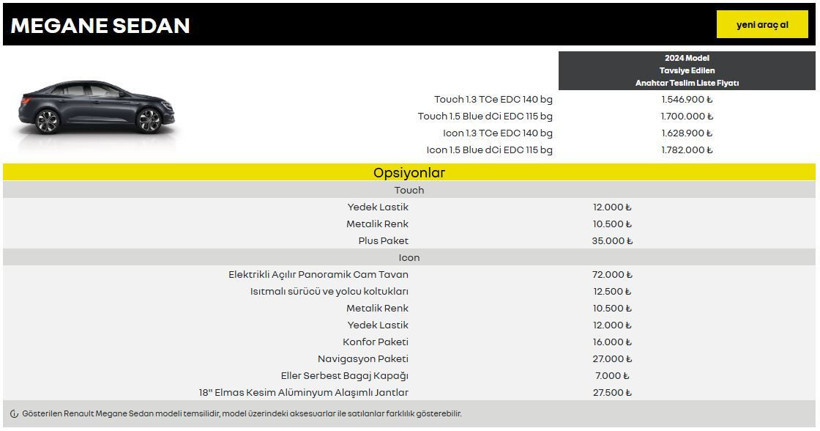This screenshot has height=431, width=820.
Task: Click the 18" Elmas Kesim Alüminyum Alaşımlı Jantlar option
Action: tap(303, 393)
